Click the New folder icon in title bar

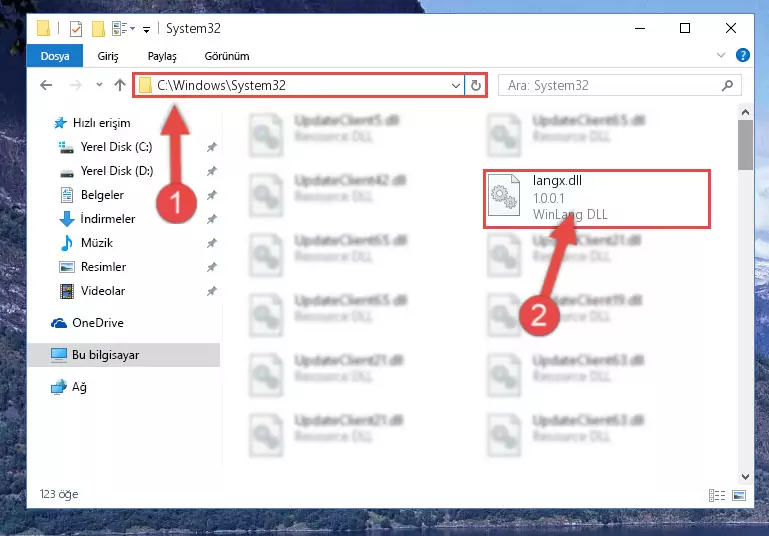click(98, 29)
